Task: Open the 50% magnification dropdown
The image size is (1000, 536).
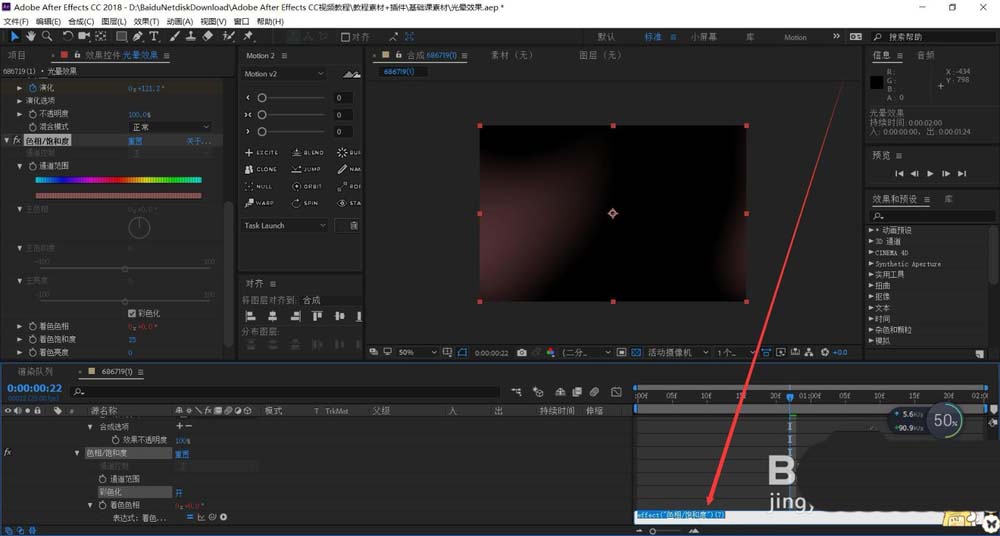Action: click(418, 352)
